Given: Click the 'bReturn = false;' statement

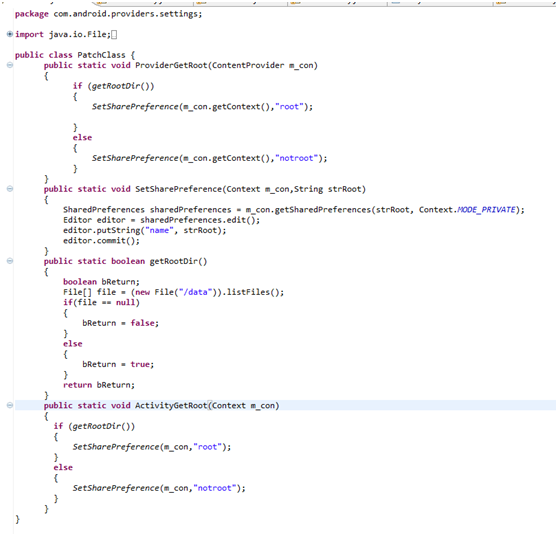Looking at the screenshot, I should [121, 323].
